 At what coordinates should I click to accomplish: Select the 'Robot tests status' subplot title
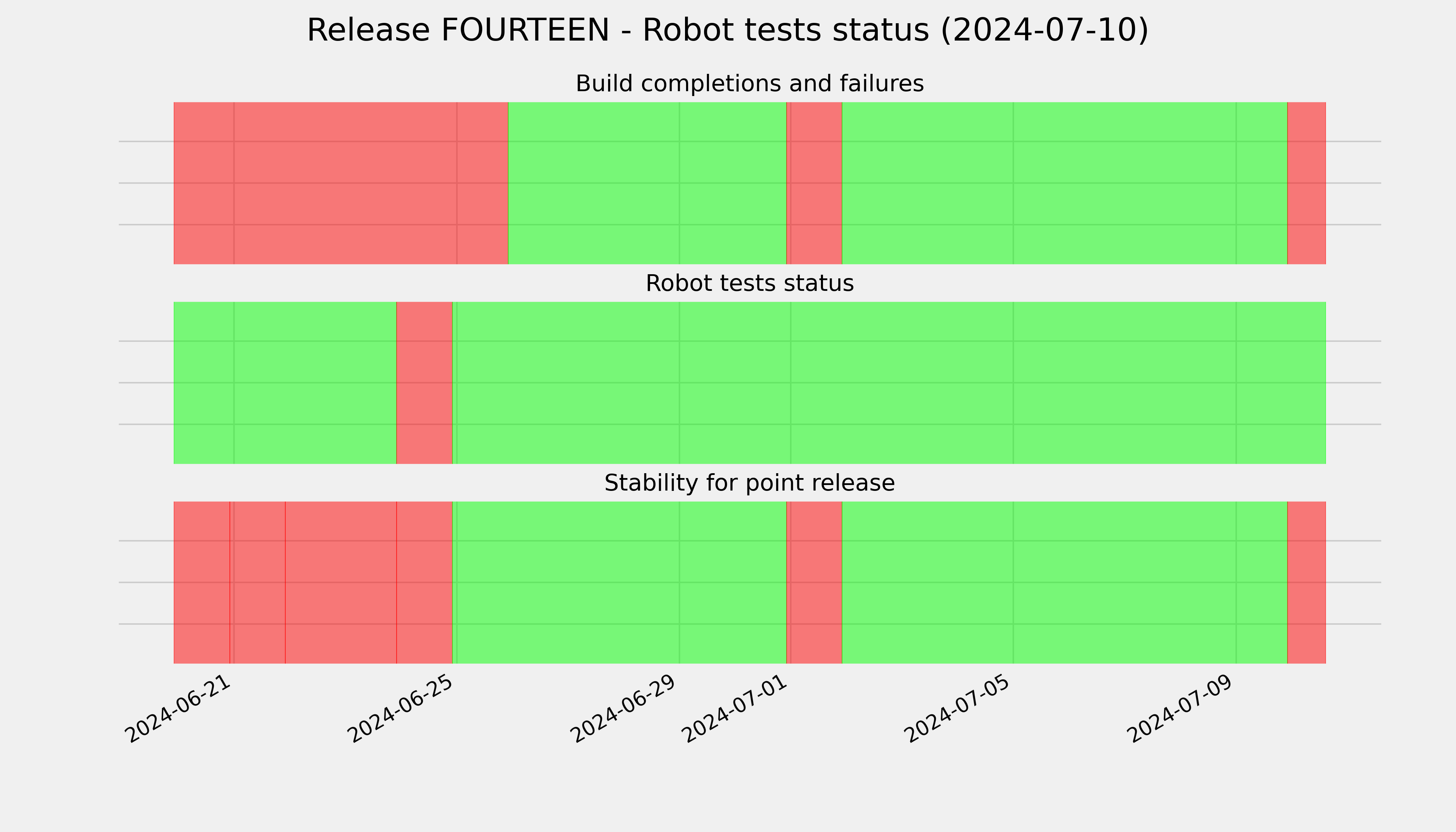click(749, 284)
